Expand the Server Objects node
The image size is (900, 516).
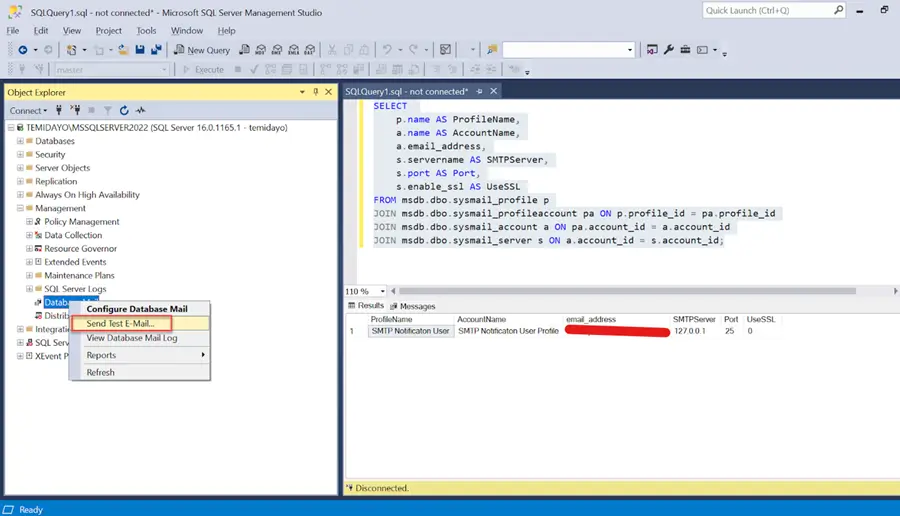tap(20, 168)
